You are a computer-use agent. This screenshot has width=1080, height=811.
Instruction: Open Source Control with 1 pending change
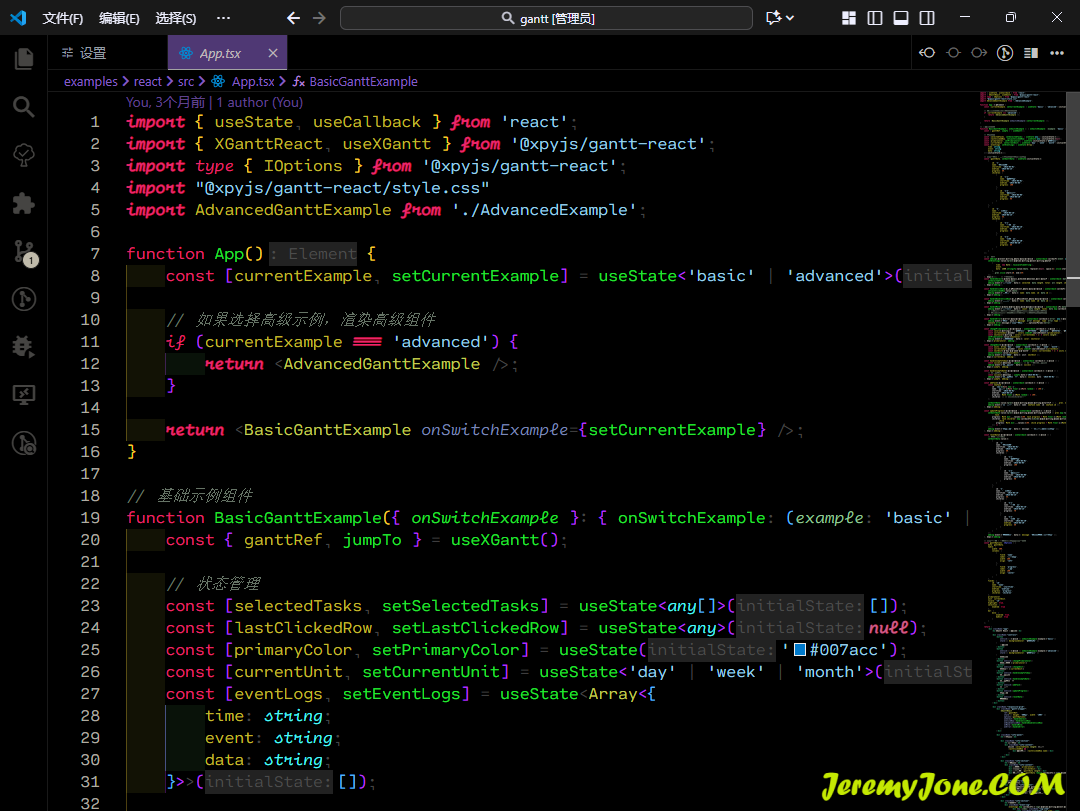click(x=24, y=252)
